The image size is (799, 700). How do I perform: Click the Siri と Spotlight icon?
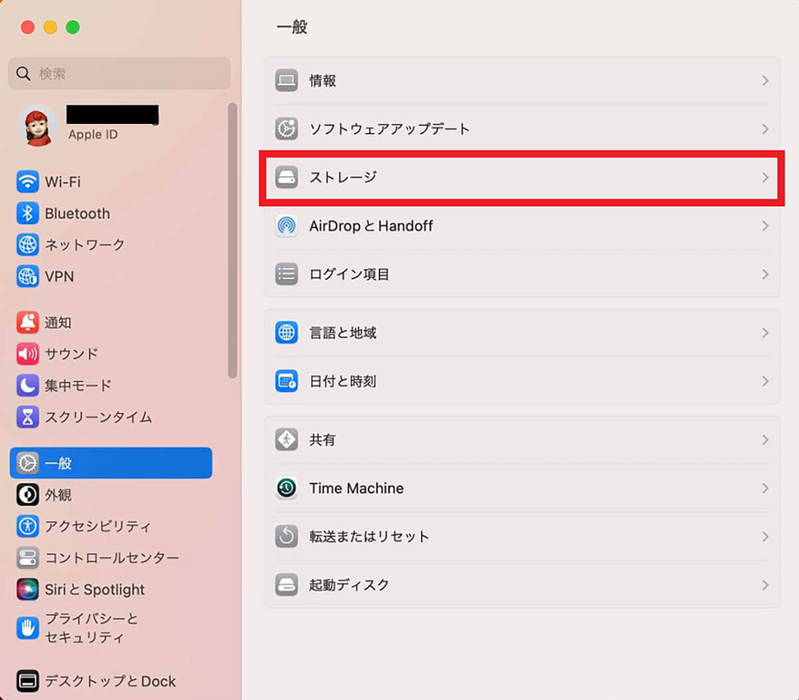coord(28,589)
